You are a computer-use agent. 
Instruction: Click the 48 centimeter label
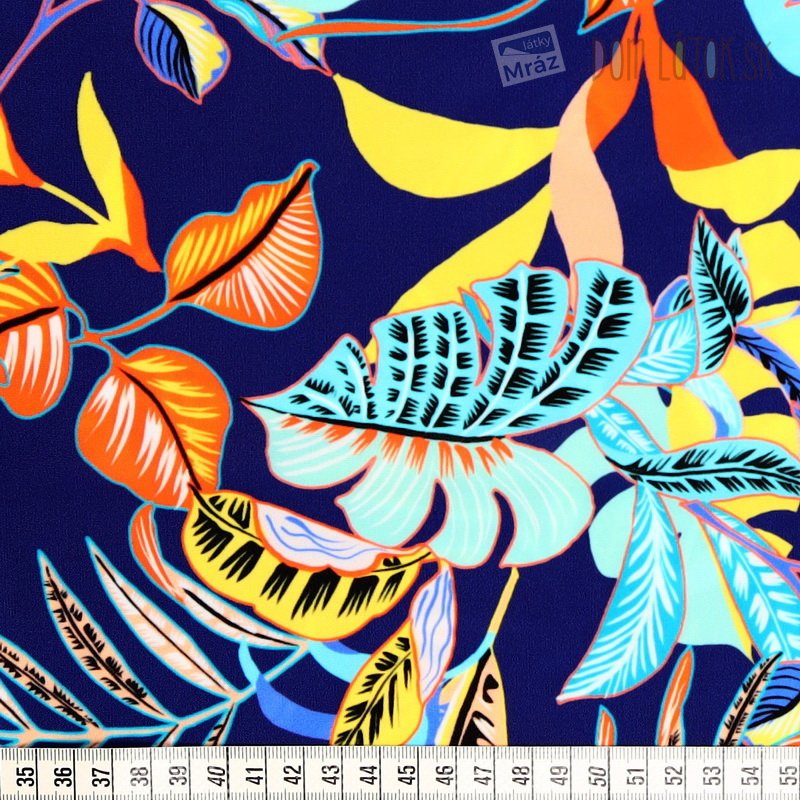522,777
